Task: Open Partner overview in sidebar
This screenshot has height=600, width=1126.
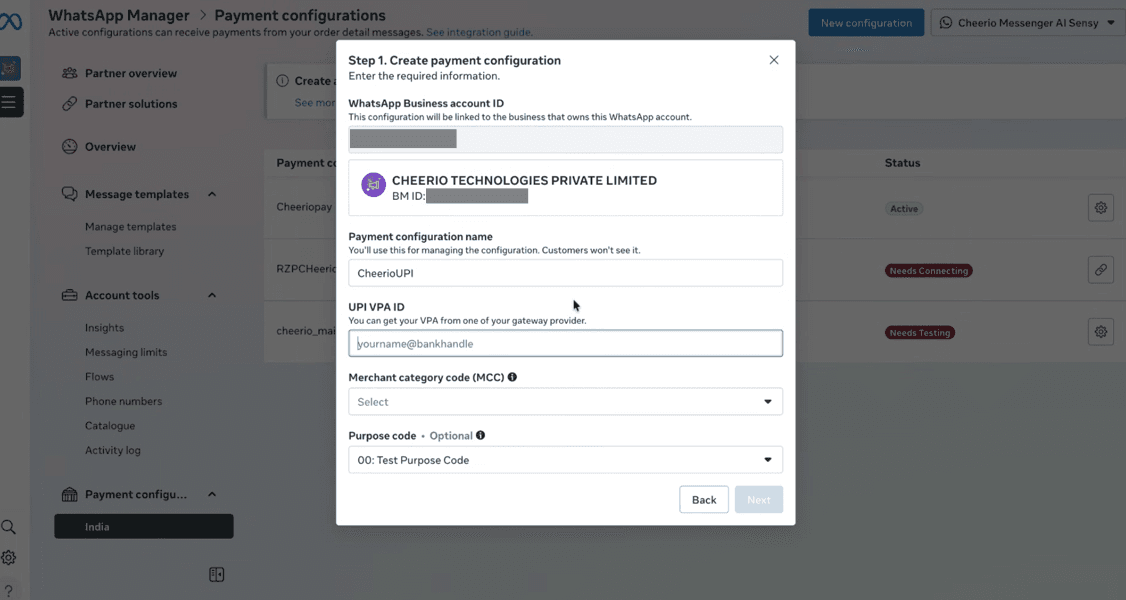Action: pos(131,73)
